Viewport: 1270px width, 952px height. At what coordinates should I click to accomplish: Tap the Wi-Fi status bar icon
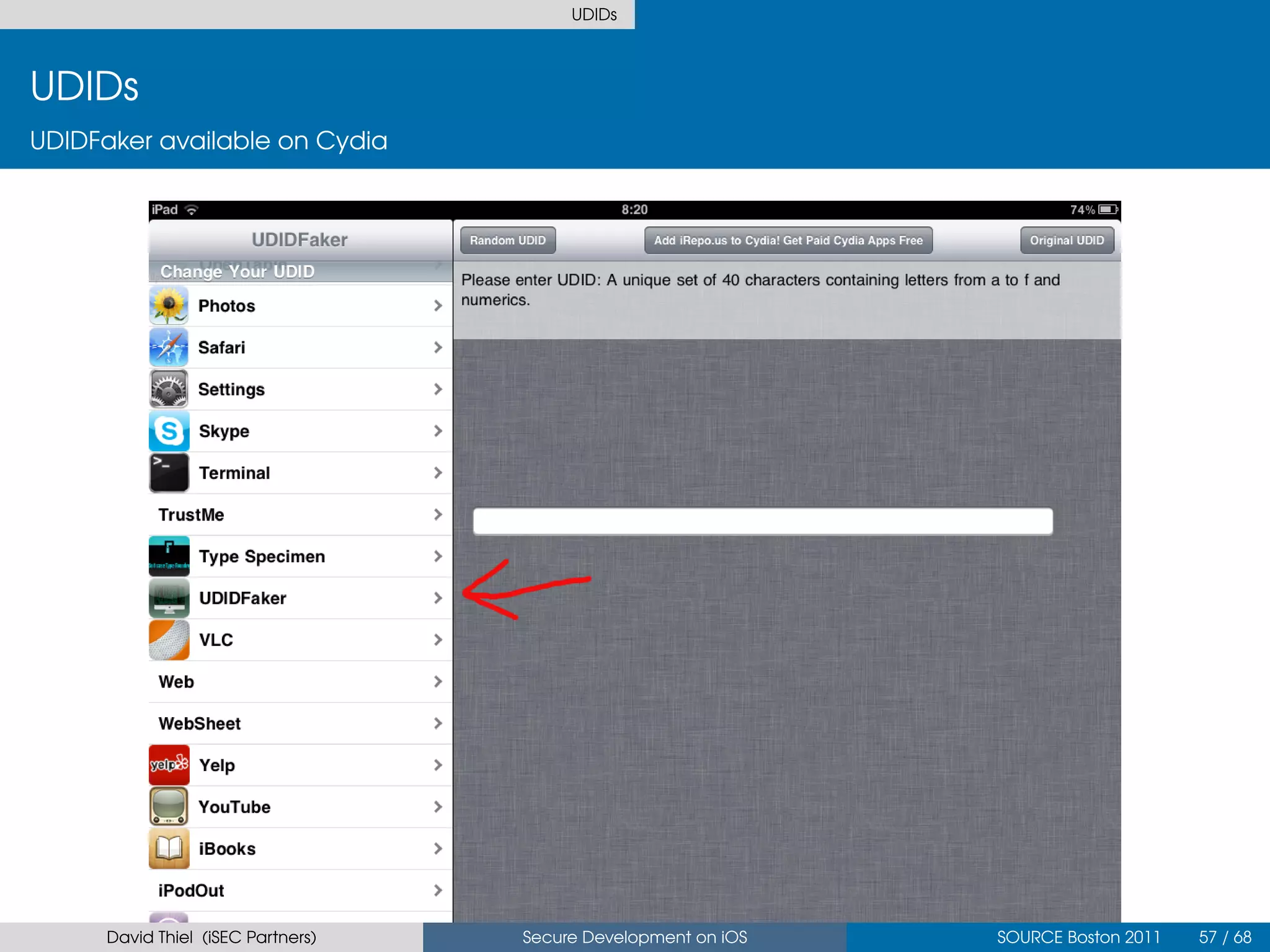click(x=192, y=210)
